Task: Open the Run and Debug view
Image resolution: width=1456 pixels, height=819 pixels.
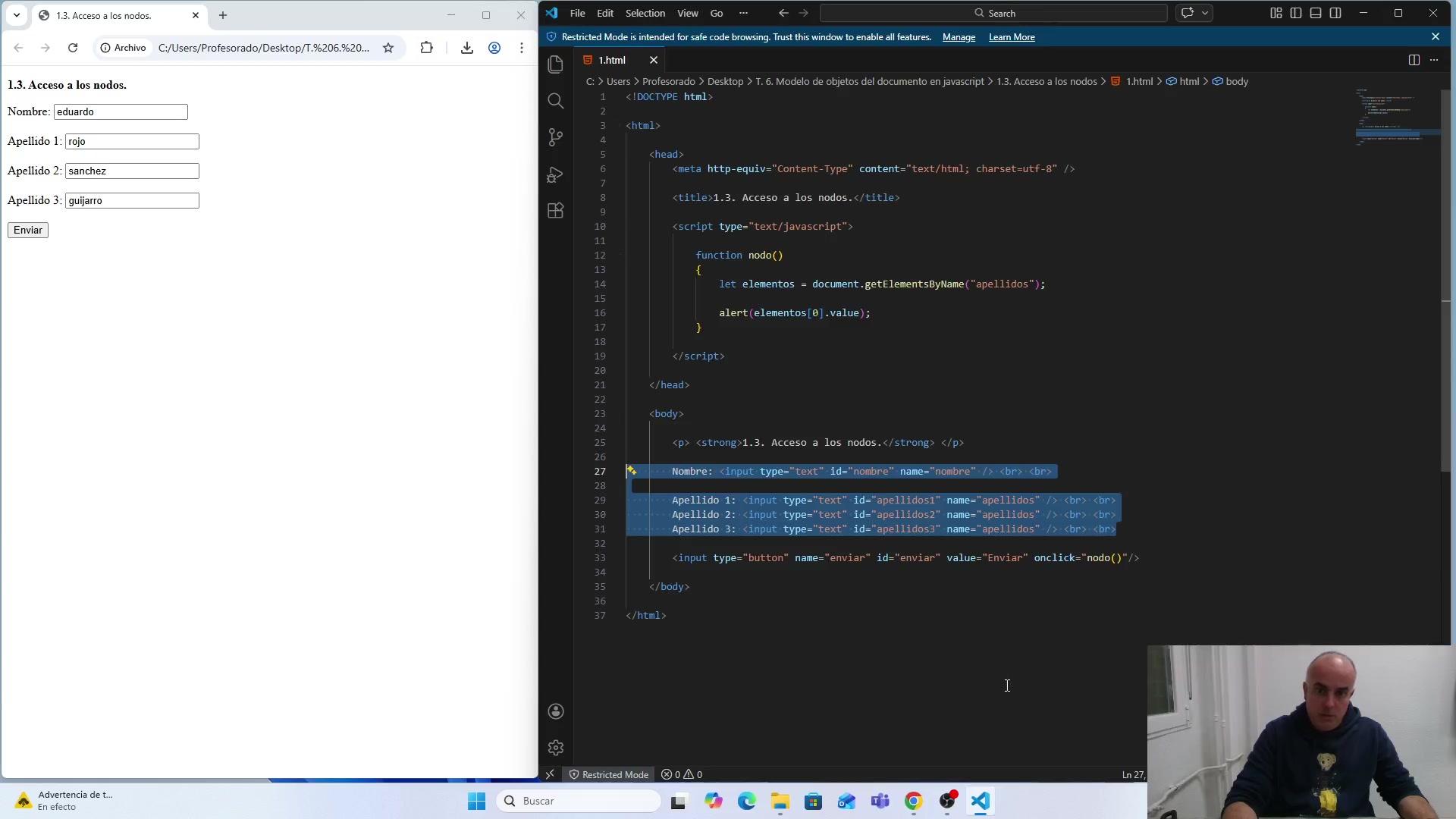Action: click(x=556, y=174)
